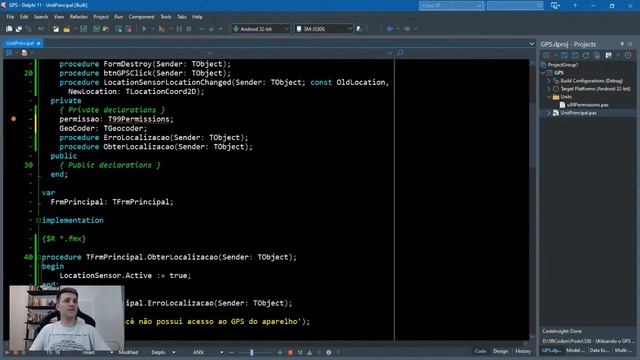This screenshot has width=640, height=360.
Task: Switch to the History view tab
Action: tap(523, 351)
